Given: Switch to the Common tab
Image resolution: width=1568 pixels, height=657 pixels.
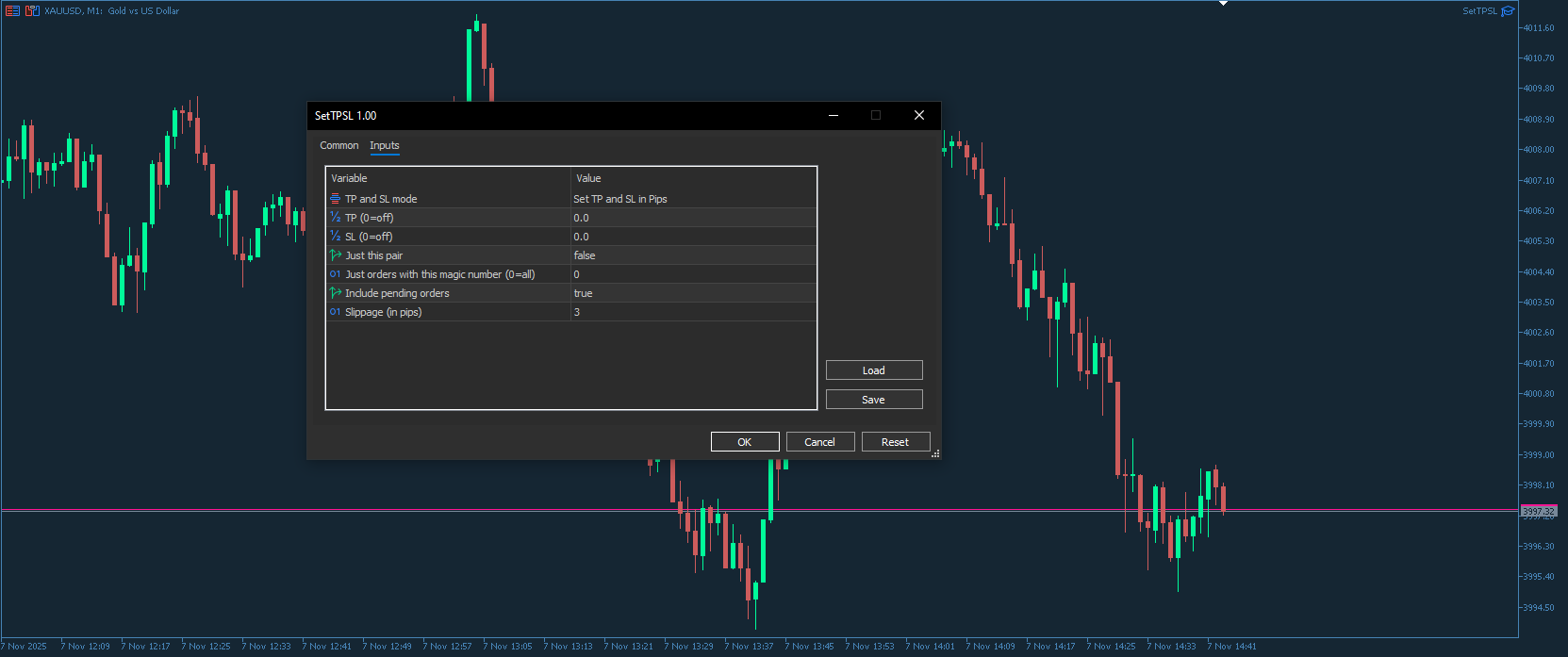Looking at the screenshot, I should click(338, 145).
